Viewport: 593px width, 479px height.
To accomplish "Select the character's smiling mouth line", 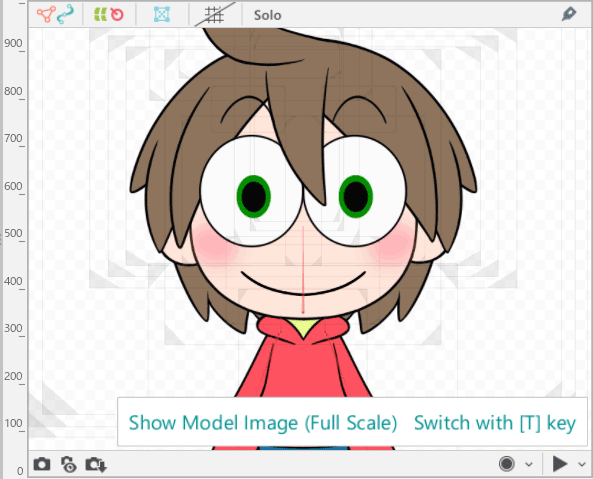I will (x=303, y=283).
